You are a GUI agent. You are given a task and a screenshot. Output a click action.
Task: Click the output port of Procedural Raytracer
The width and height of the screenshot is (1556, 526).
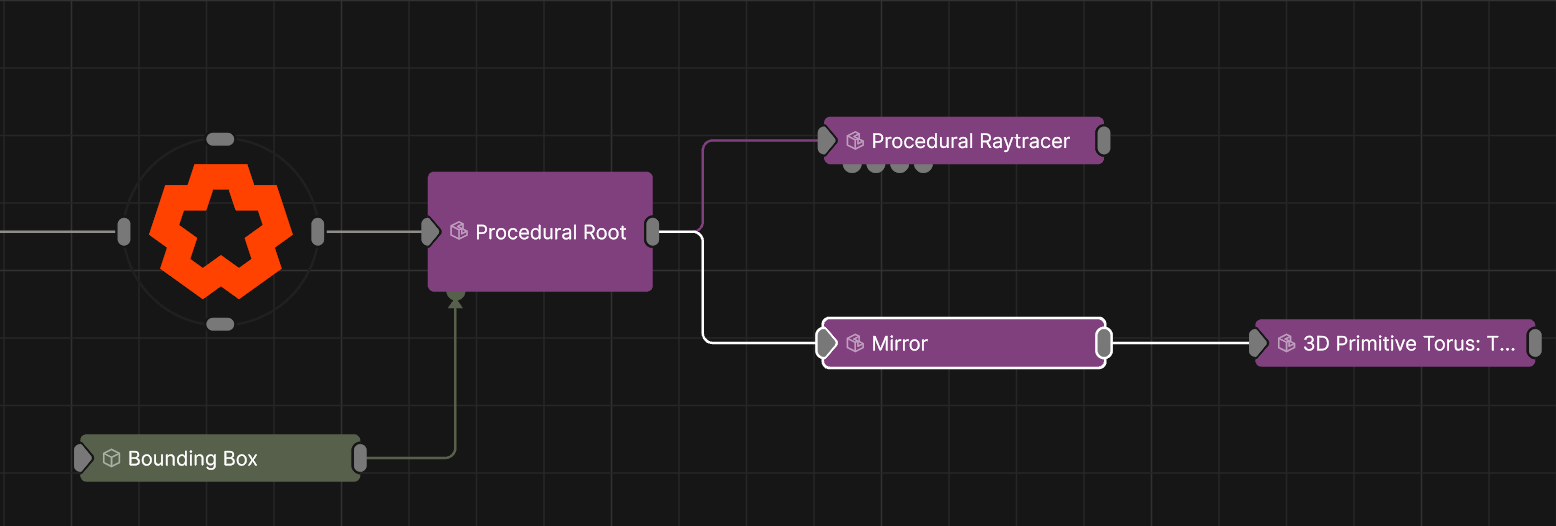click(1104, 141)
